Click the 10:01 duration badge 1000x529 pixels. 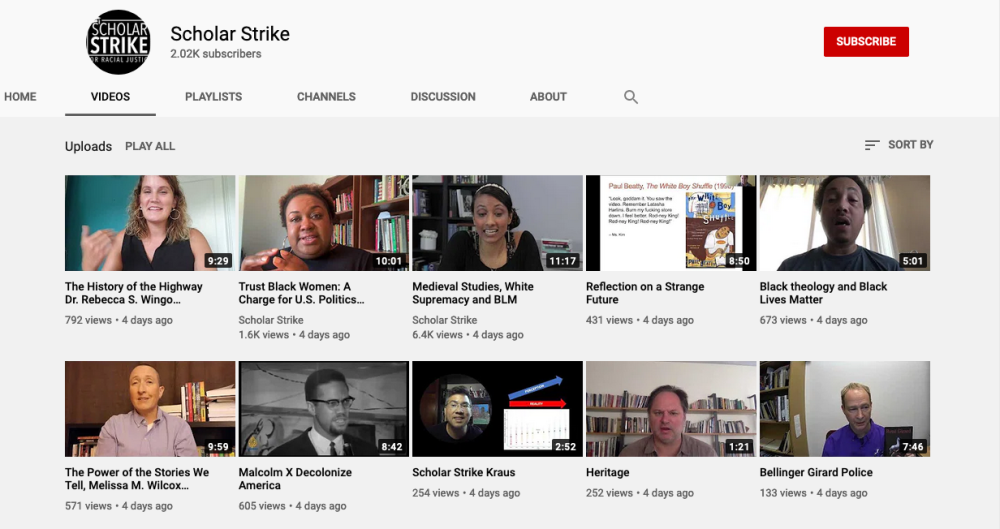388,260
